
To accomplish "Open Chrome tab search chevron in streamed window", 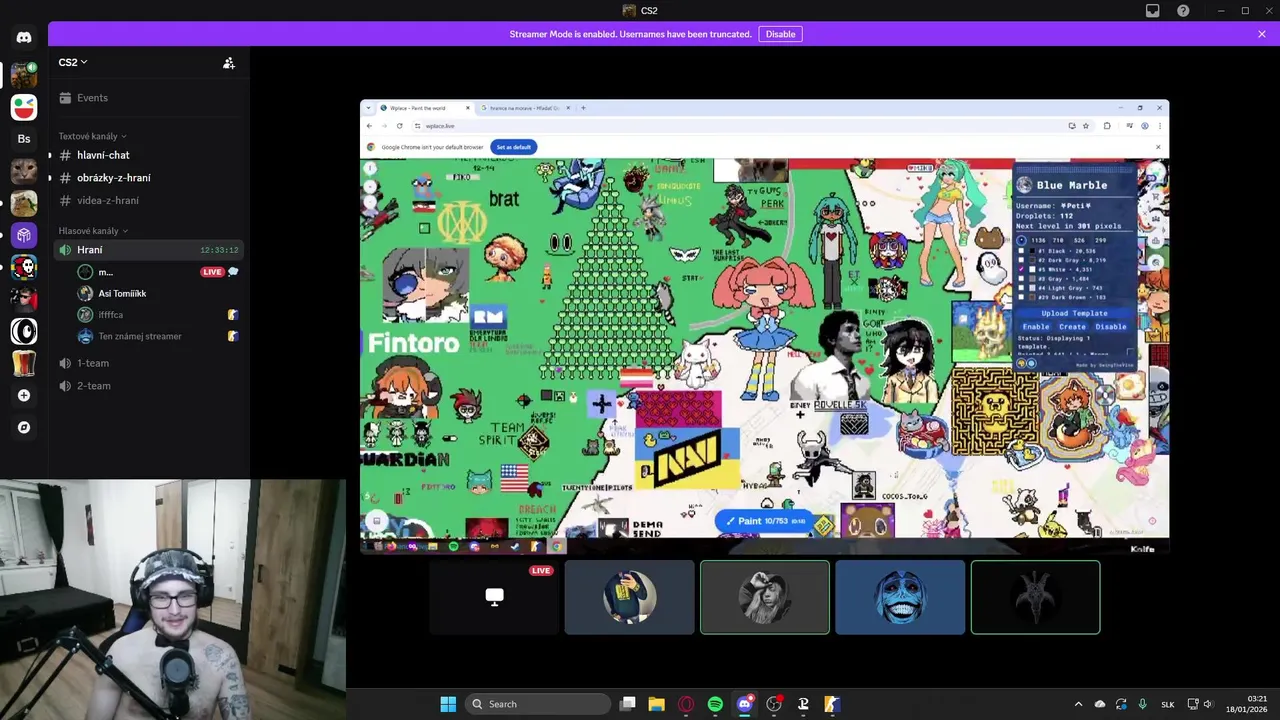I will point(368,108).
